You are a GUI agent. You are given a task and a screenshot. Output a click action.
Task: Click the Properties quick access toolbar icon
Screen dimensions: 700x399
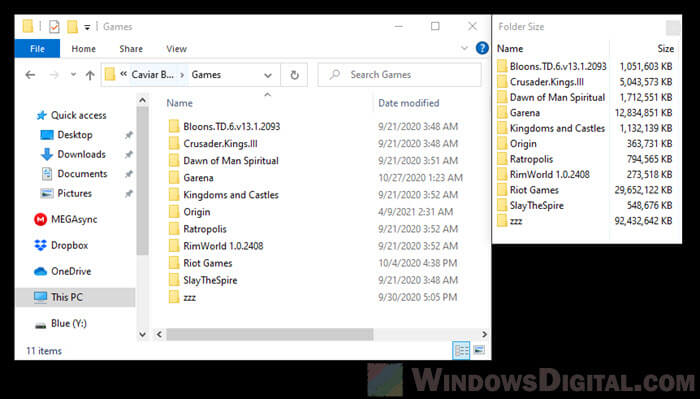coord(54,27)
